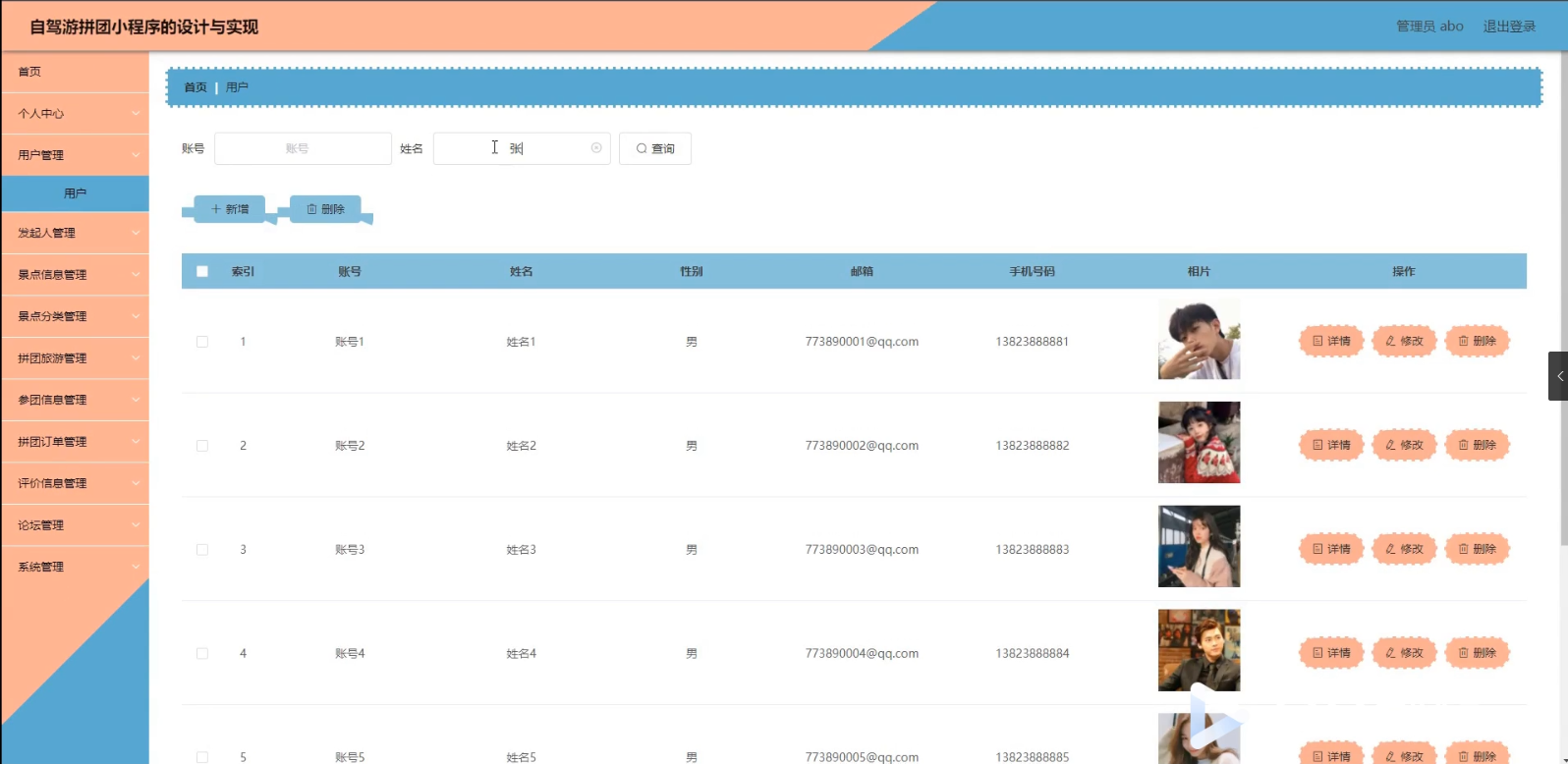1568x764 pixels.
Task: Focus the 姓名 search input containing 张
Action: [522, 149]
